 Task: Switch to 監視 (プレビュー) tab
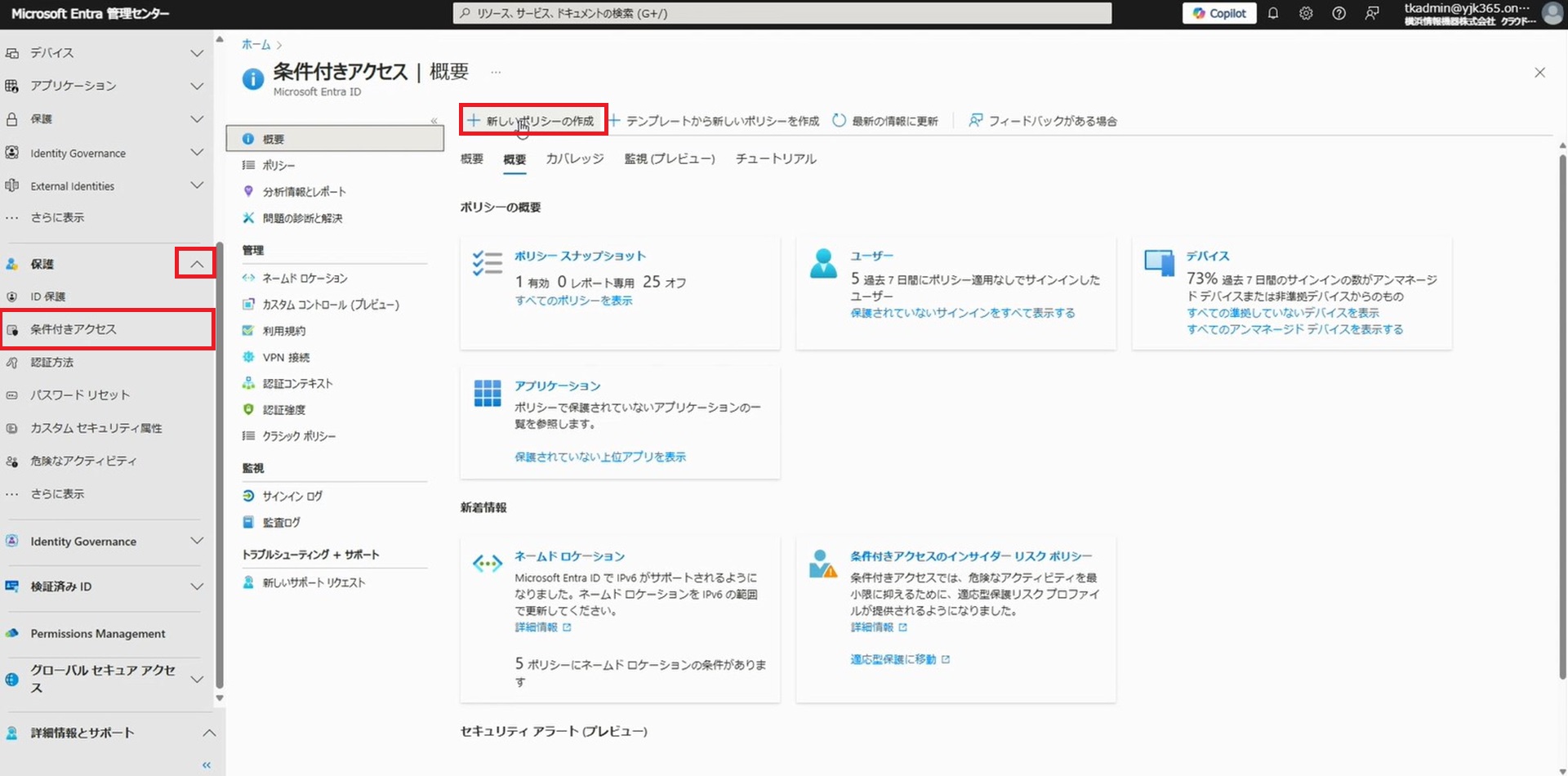pos(670,158)
